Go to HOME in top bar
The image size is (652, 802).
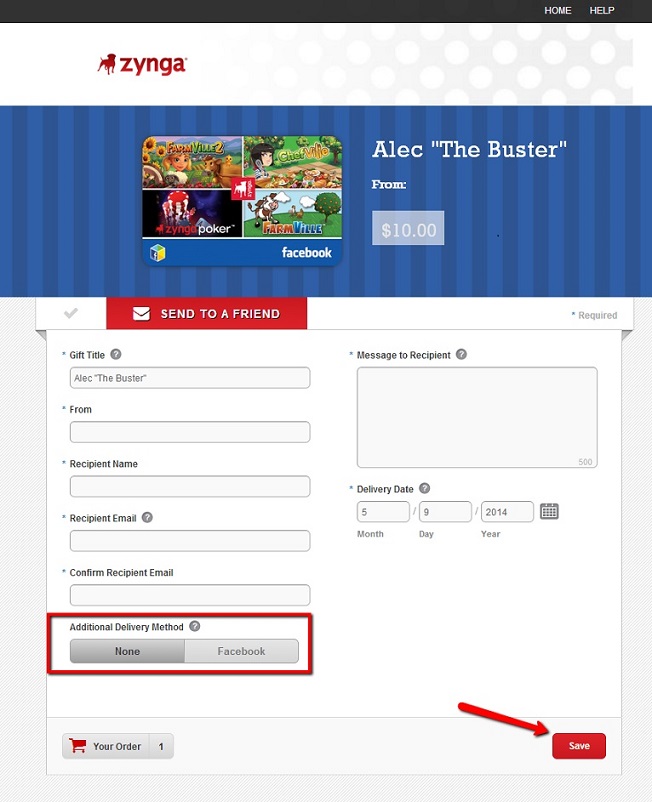(557, 10)
